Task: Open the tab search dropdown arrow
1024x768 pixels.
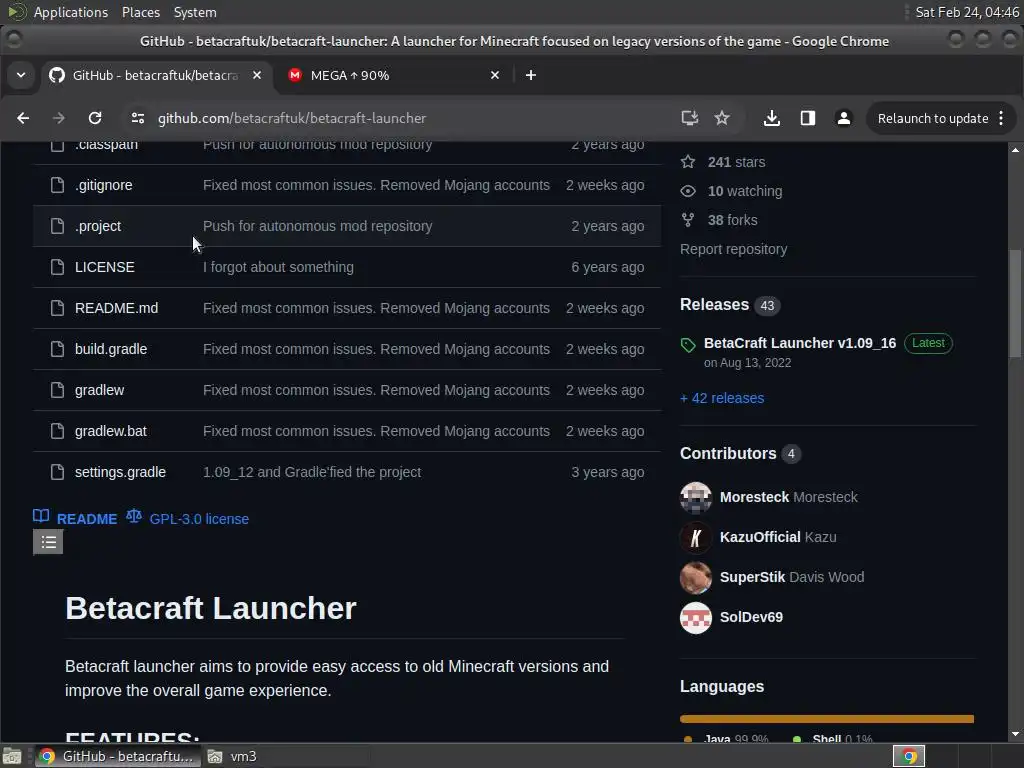Action: [x=21, y=75]
